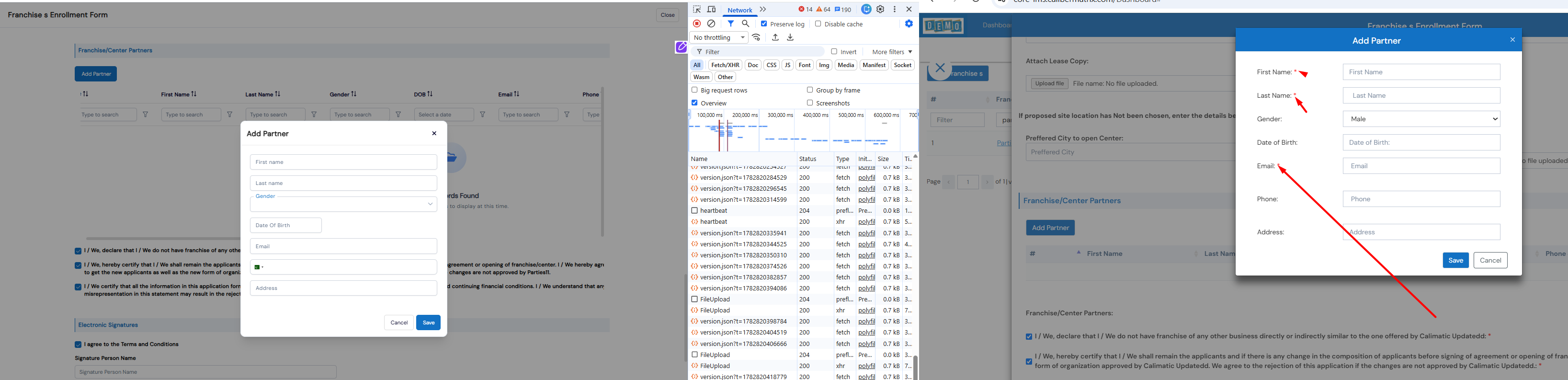Open the No throttling dropdown
Image resolution: width=1568 pixels, height=380 pixels.
(719, 37)
